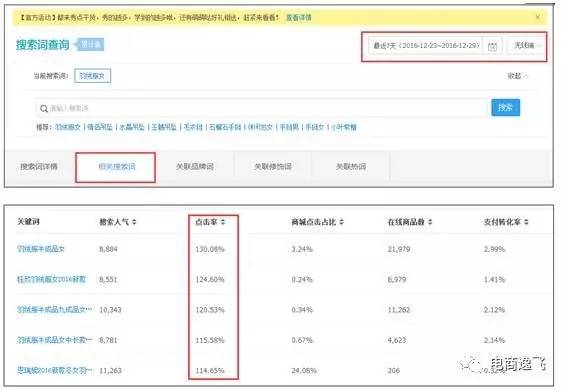Click the payment conversion rate 1.41%
Image resolution: width=563 pixels, height=389 pixels.
click(494, 279)
